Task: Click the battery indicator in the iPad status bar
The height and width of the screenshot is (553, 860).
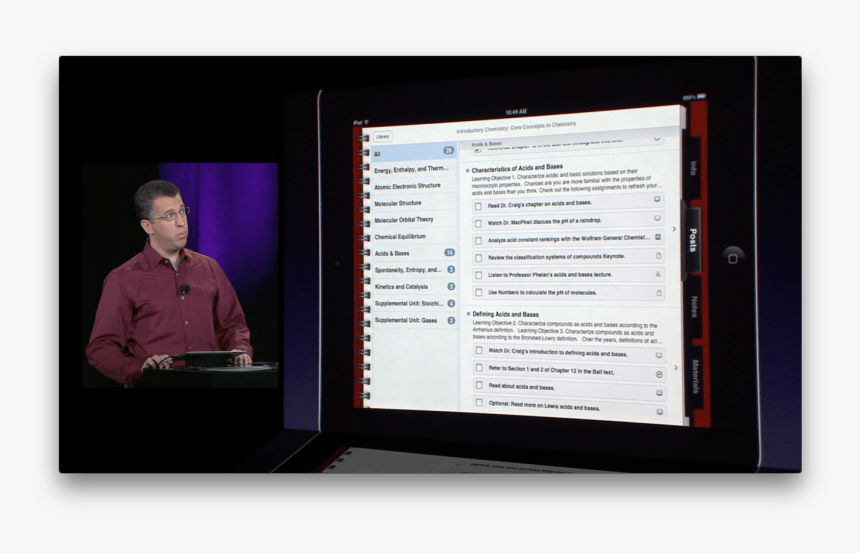Action: [701, 96]
